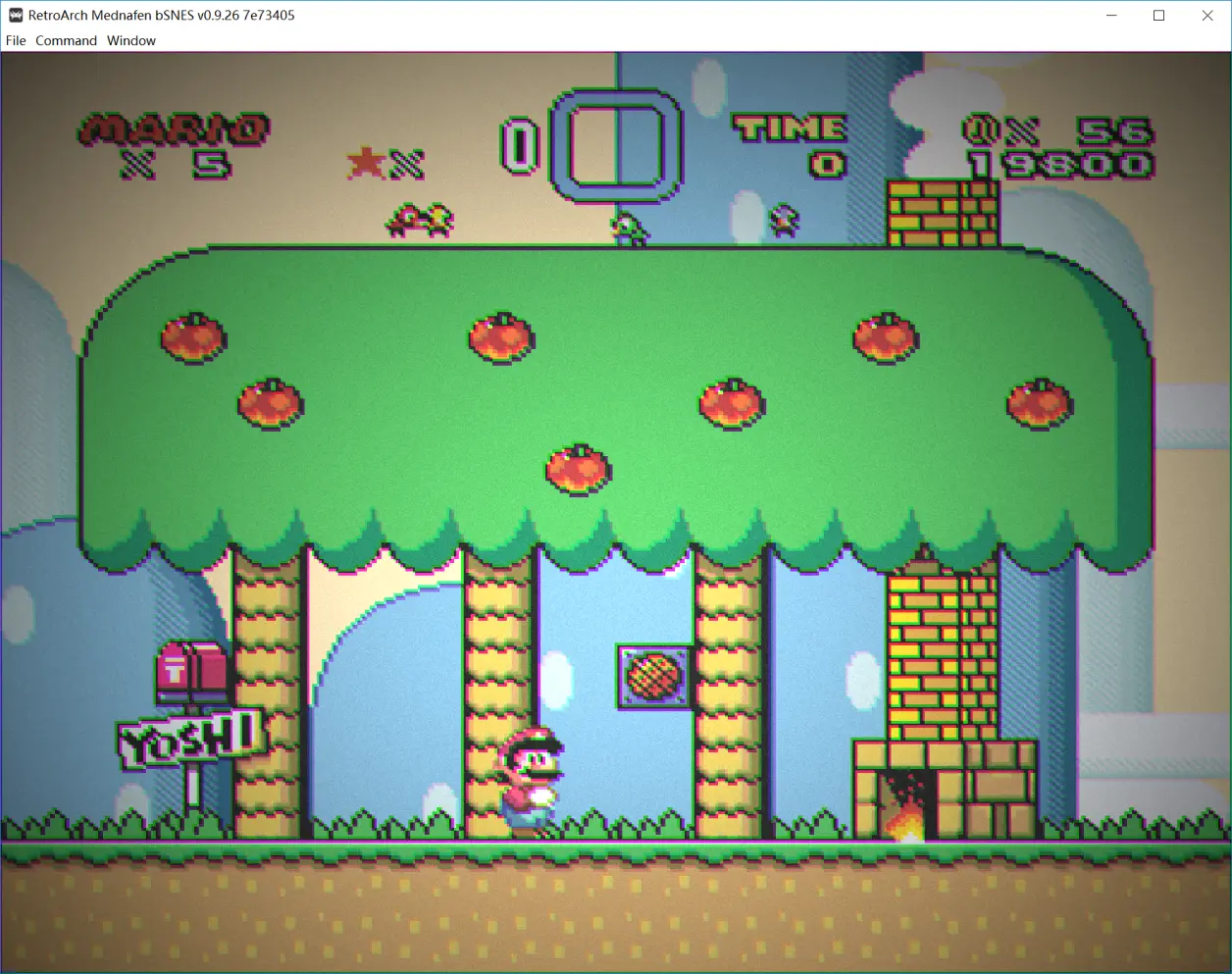
Task: Open the Window menu
Action: coord(131,40)
